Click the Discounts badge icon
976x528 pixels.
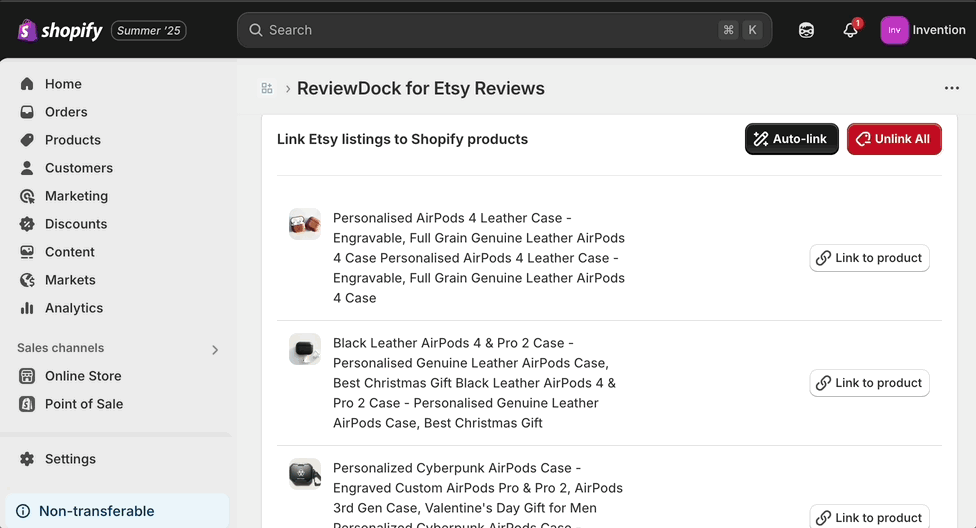point(27,224)
